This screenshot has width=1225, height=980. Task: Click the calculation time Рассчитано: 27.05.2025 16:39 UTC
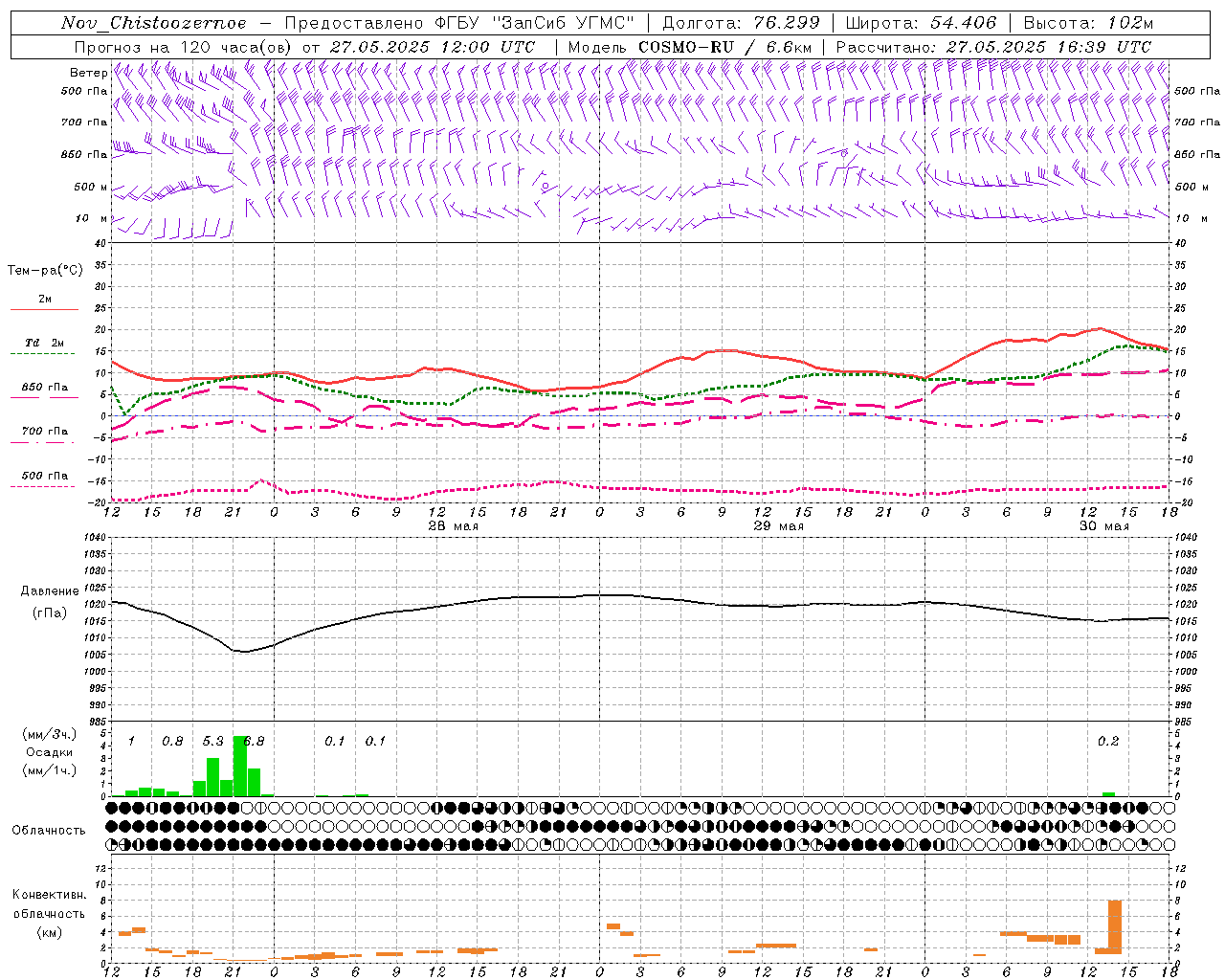993,47
